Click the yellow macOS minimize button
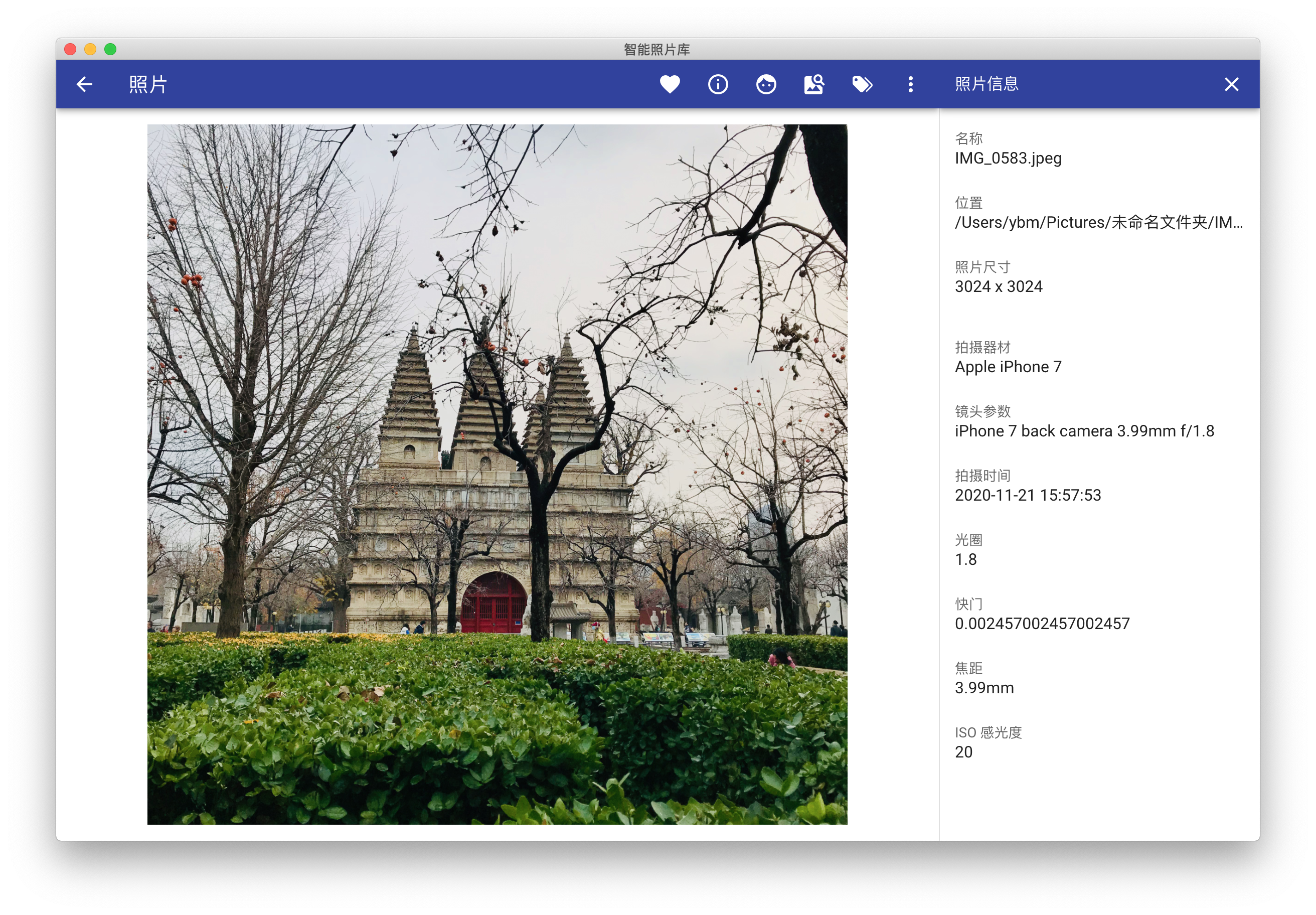Screen dimensions: 1316x915 coord(90,49)
